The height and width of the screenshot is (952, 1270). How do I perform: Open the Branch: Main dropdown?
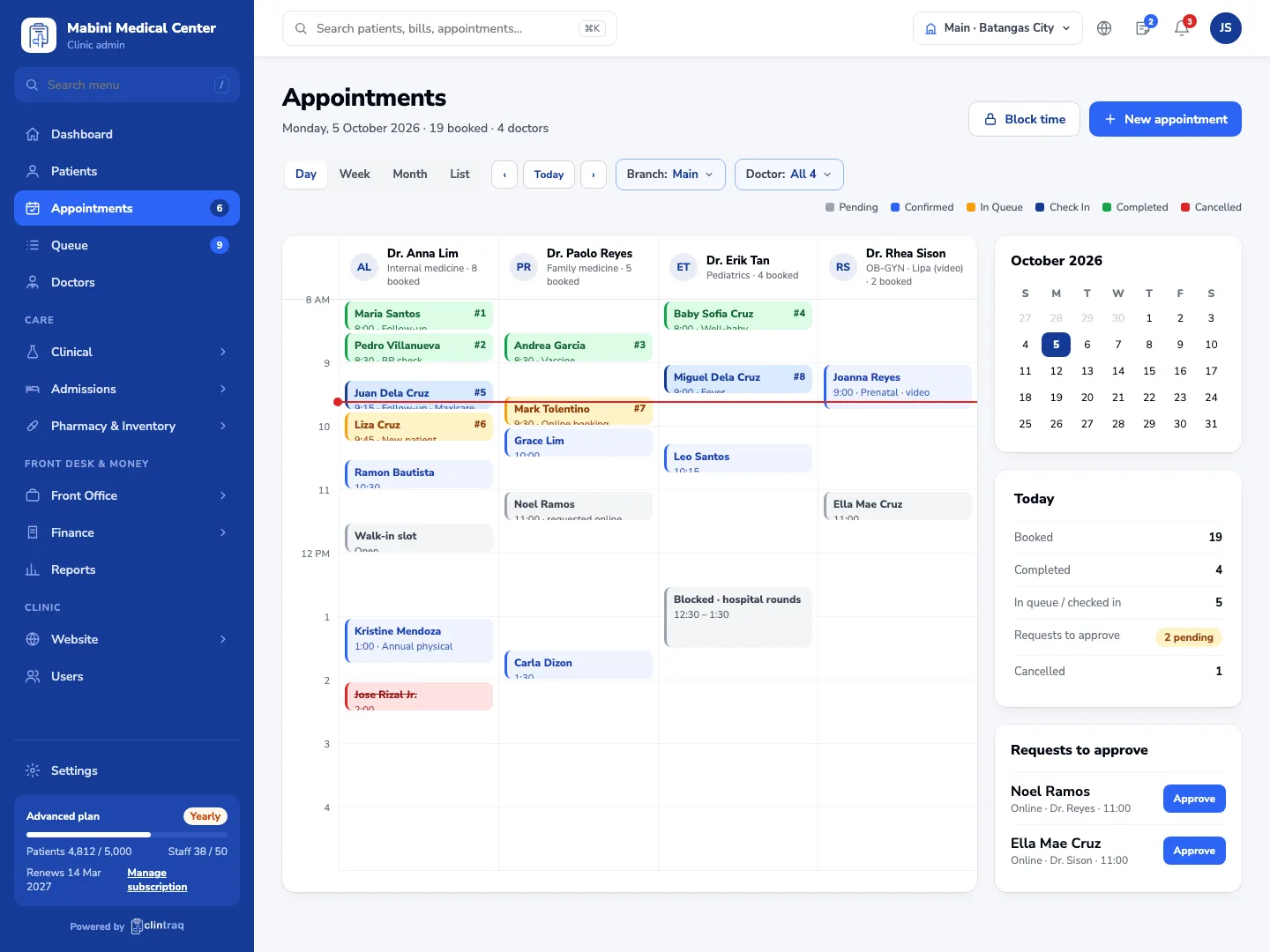(670, 175)
